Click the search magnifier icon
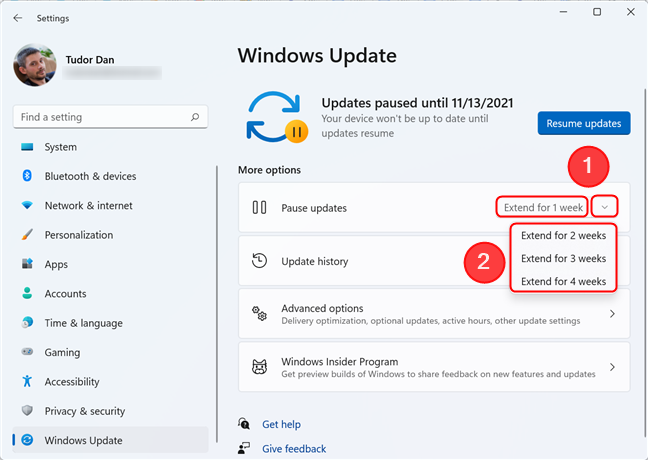 coord(195,117)
